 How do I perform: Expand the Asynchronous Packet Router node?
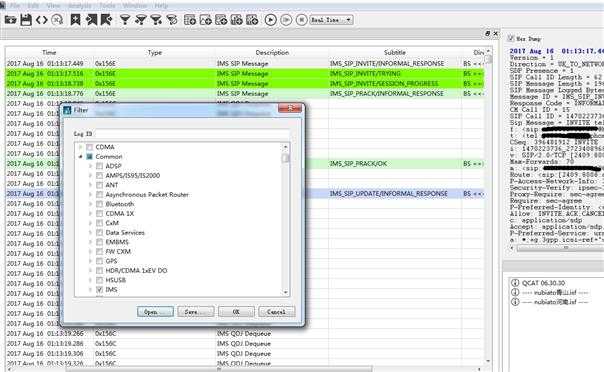pos(91,194)
